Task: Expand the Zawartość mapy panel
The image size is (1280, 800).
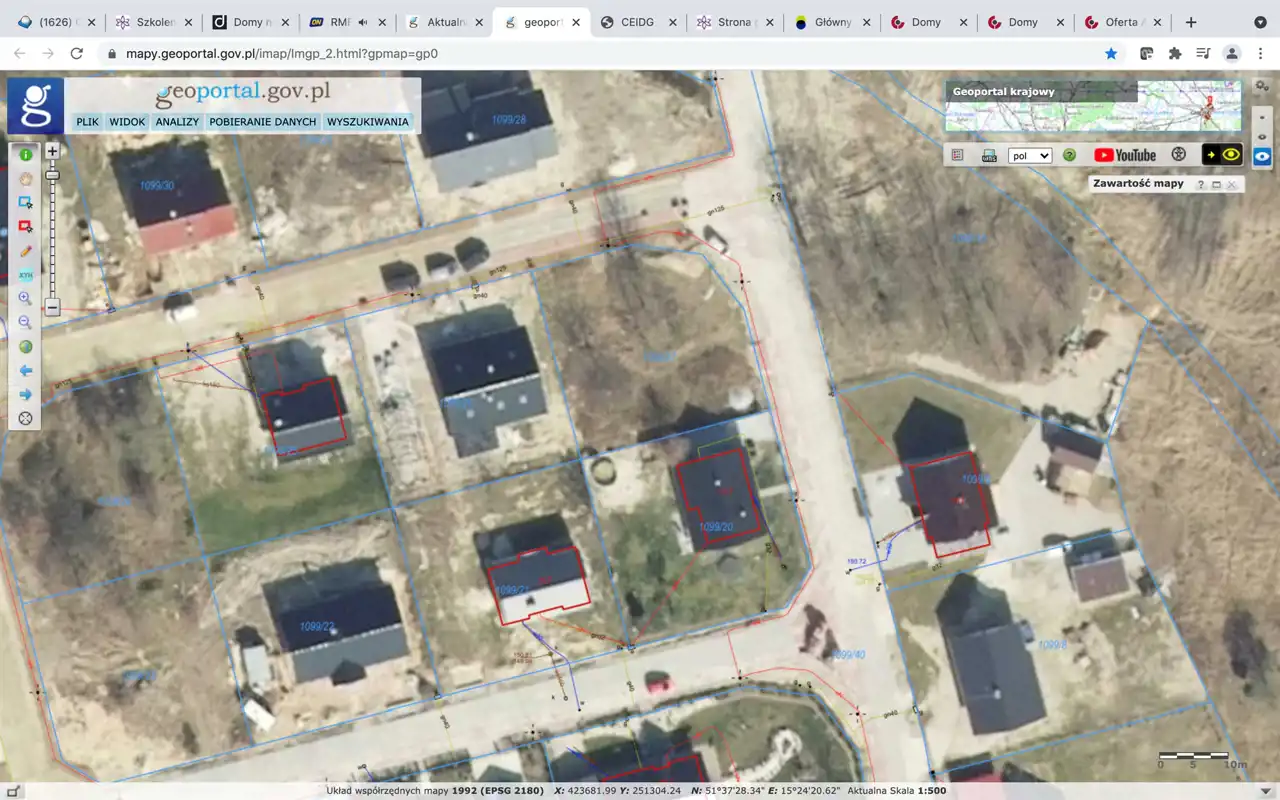Action: pyautogui.click(x=1216, y=184)
